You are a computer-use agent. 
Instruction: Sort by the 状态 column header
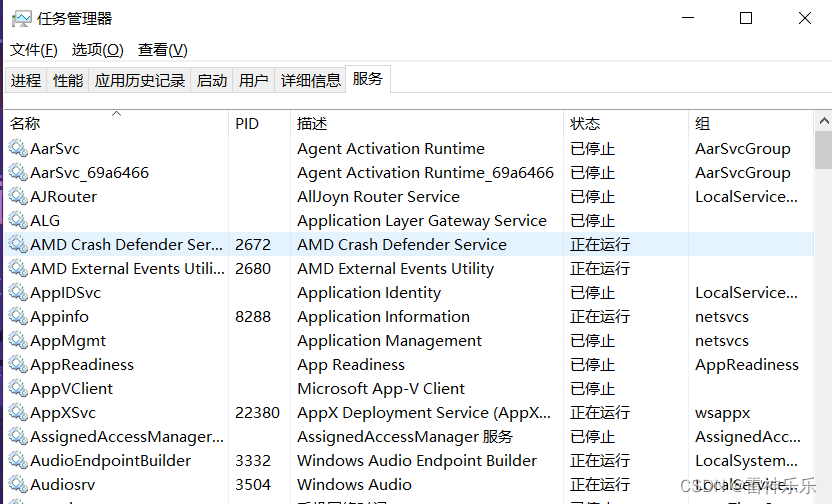(626, 123)
